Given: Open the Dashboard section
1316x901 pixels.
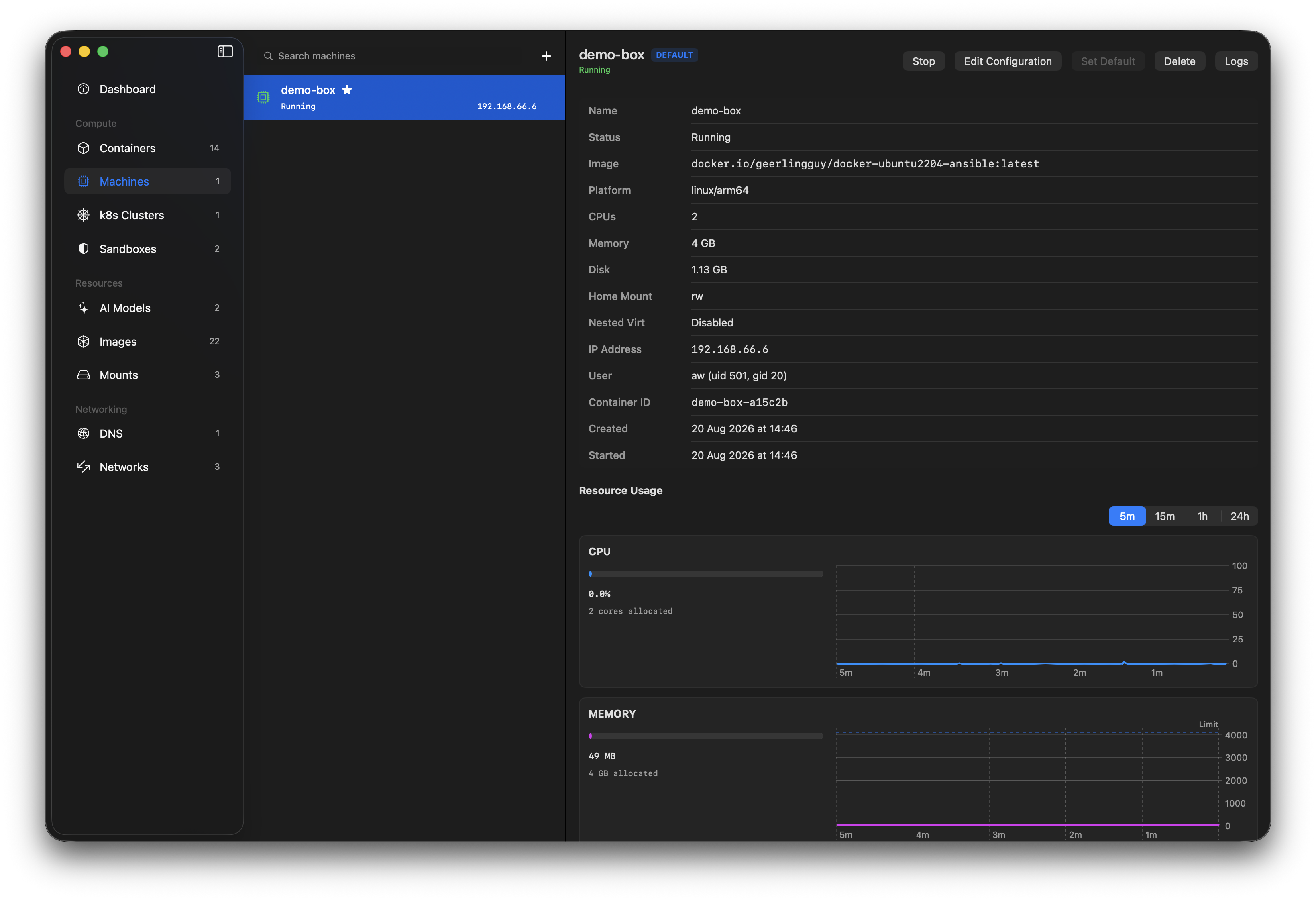Looking at the screenshot, I should [147, 89].
